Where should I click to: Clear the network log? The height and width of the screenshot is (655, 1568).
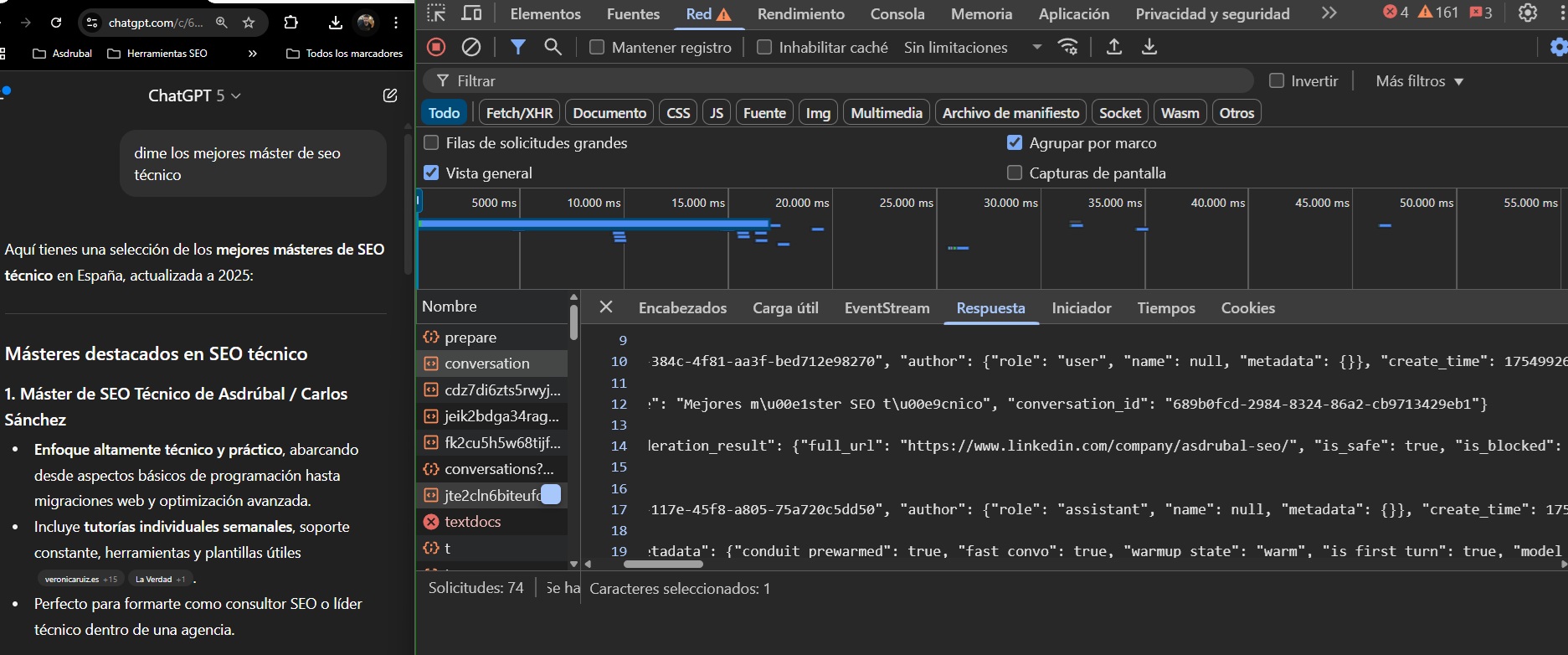pos(471,47)
